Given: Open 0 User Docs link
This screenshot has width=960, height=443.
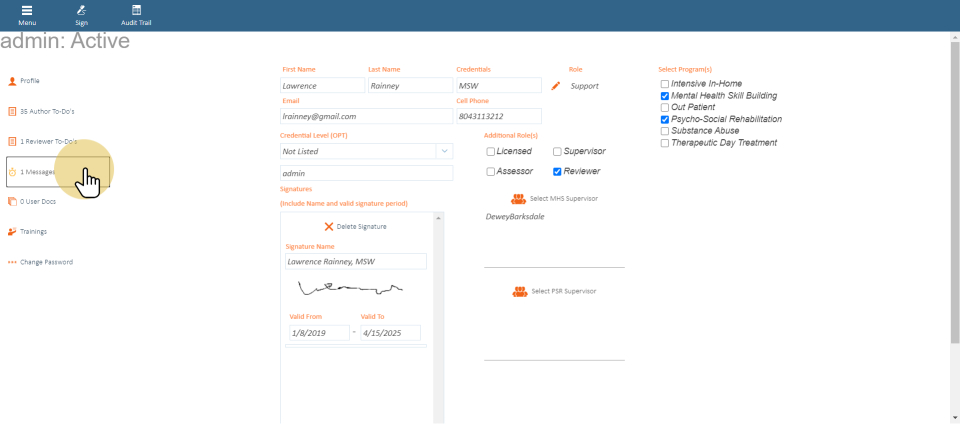Looking at the screenshot, I should (37, 202).
